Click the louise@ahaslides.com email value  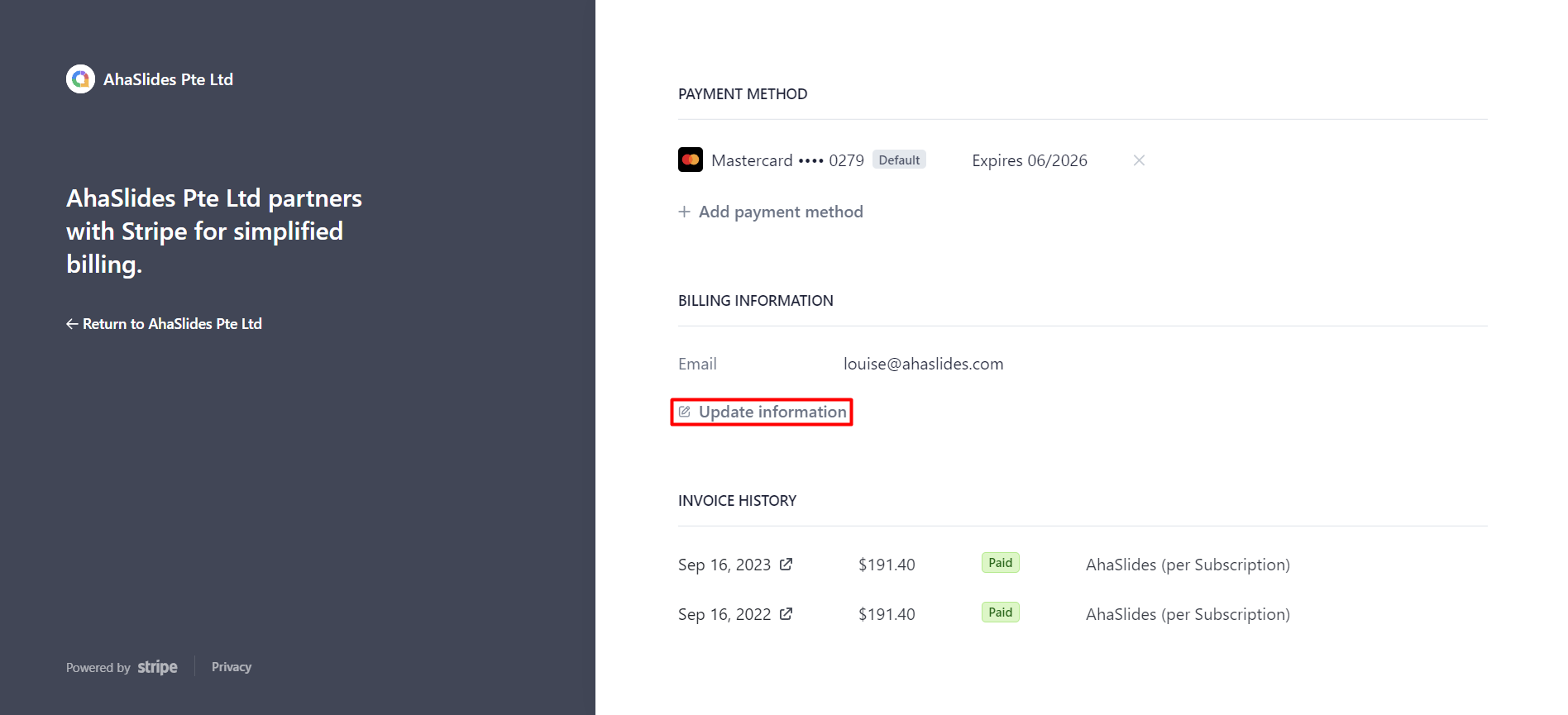(x=923, y=364)
